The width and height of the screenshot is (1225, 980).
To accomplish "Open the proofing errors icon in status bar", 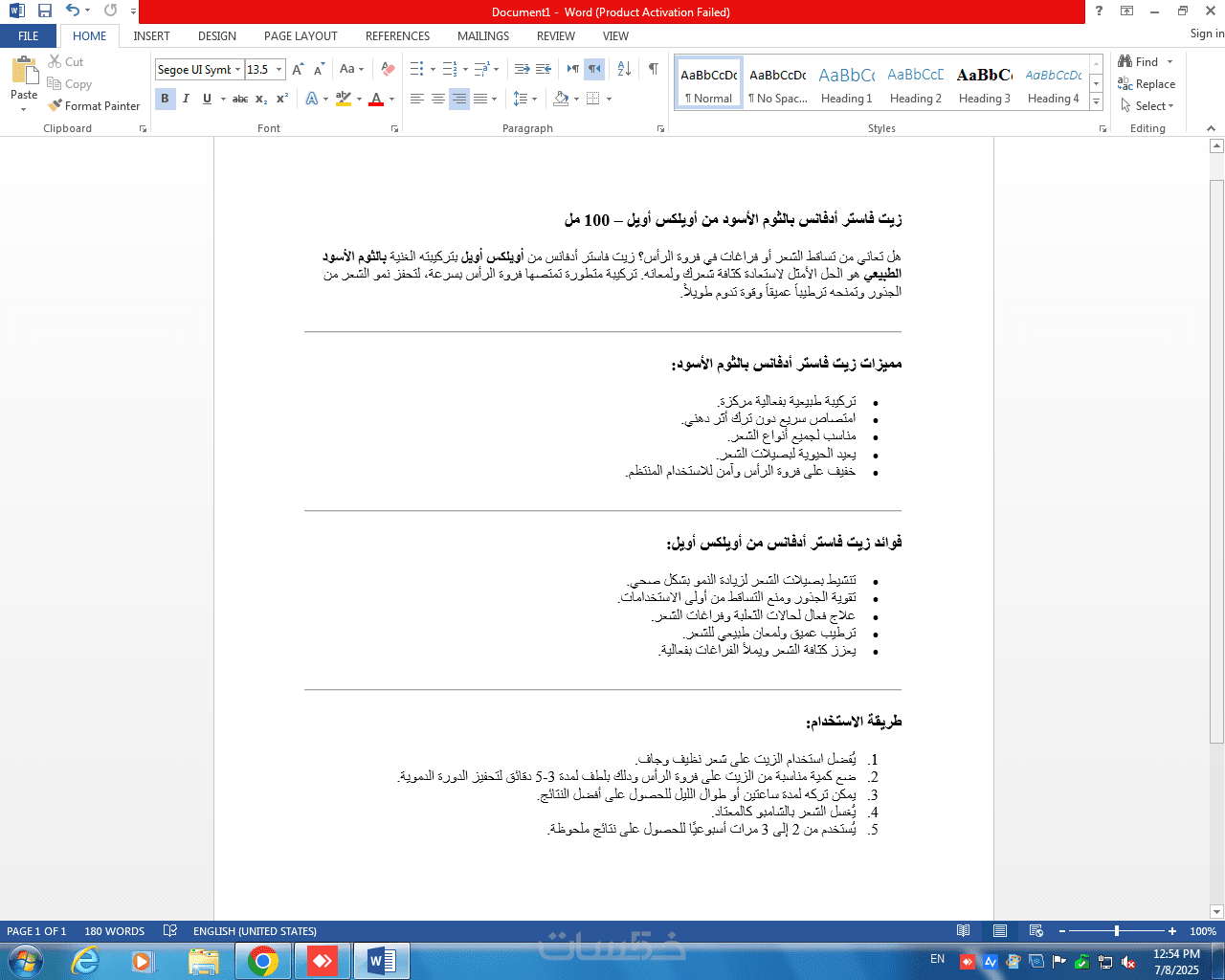I will click(x=170, y=931).
